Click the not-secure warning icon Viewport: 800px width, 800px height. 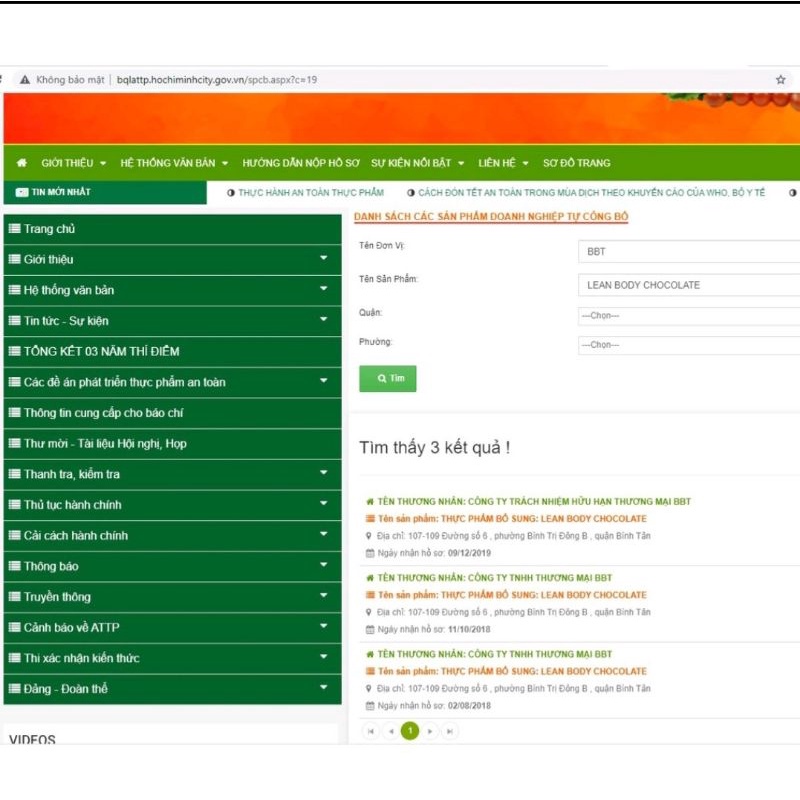(24, 80)
